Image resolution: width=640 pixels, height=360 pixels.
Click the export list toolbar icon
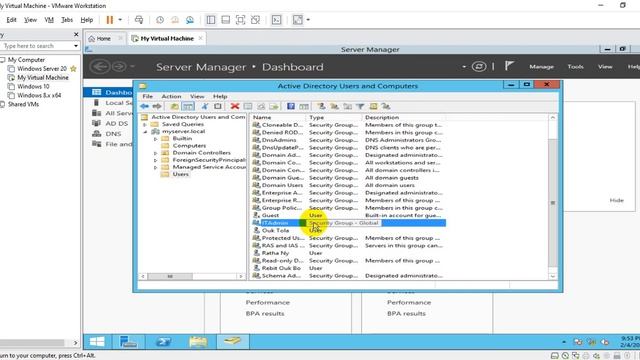[x=274, y=106]
